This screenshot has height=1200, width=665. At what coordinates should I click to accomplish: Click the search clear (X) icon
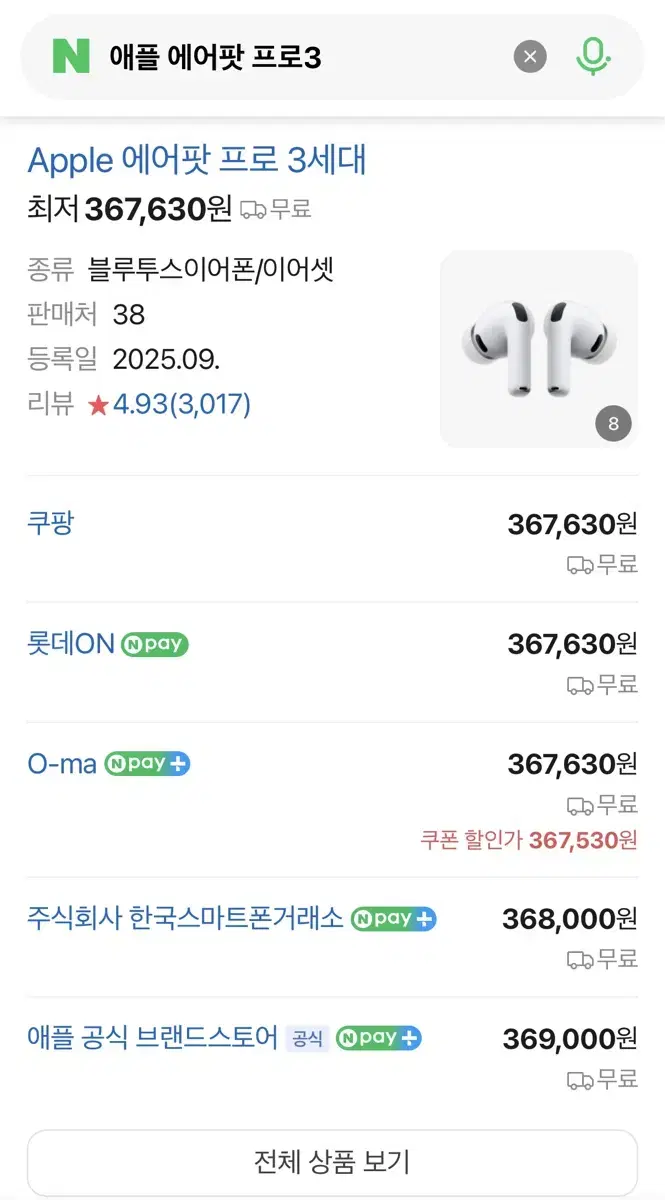pos(530,57)
